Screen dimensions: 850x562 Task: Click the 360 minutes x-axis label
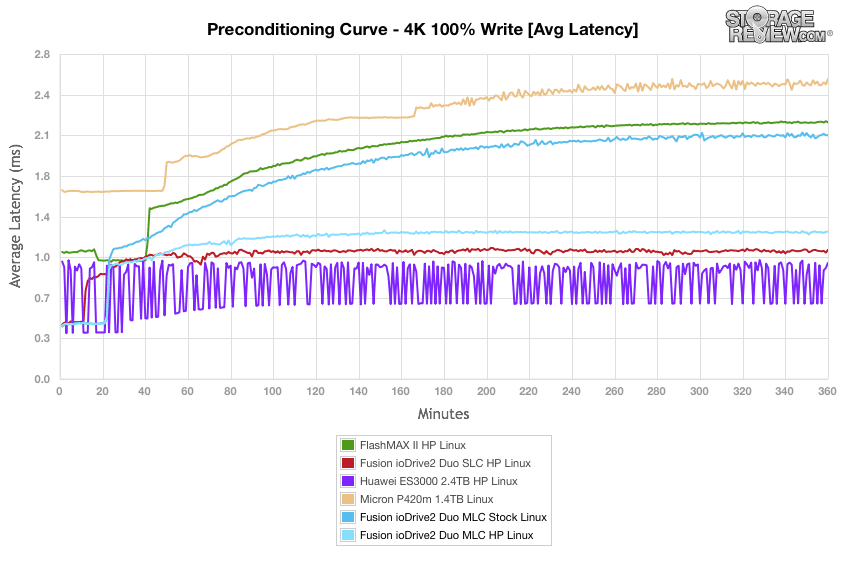[827, 391]
